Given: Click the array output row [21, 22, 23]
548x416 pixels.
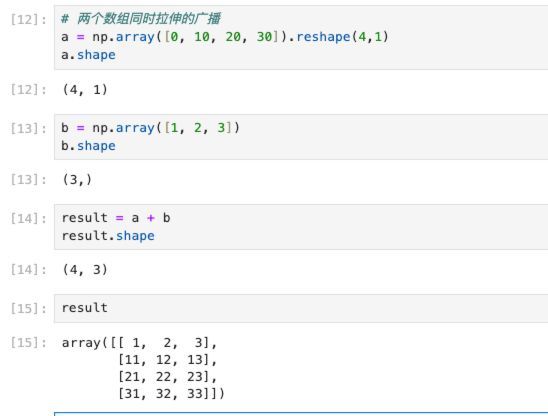Looking at the screenshot, I should [168, 377].
